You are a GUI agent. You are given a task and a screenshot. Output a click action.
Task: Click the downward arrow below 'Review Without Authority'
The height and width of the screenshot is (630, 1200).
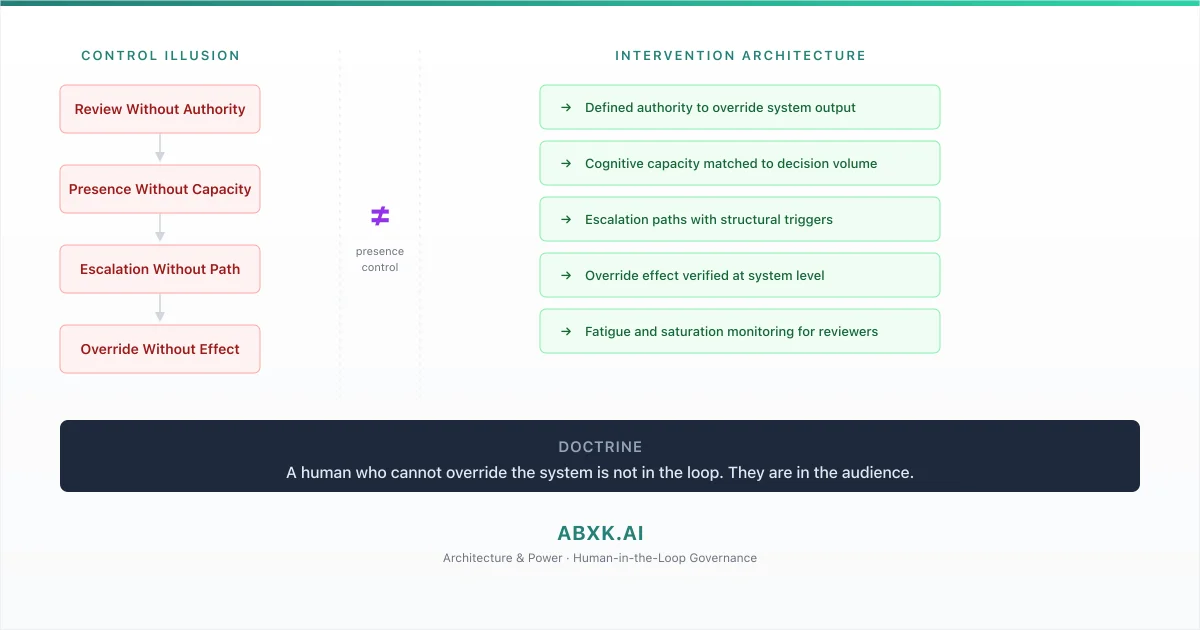(160, 151)
